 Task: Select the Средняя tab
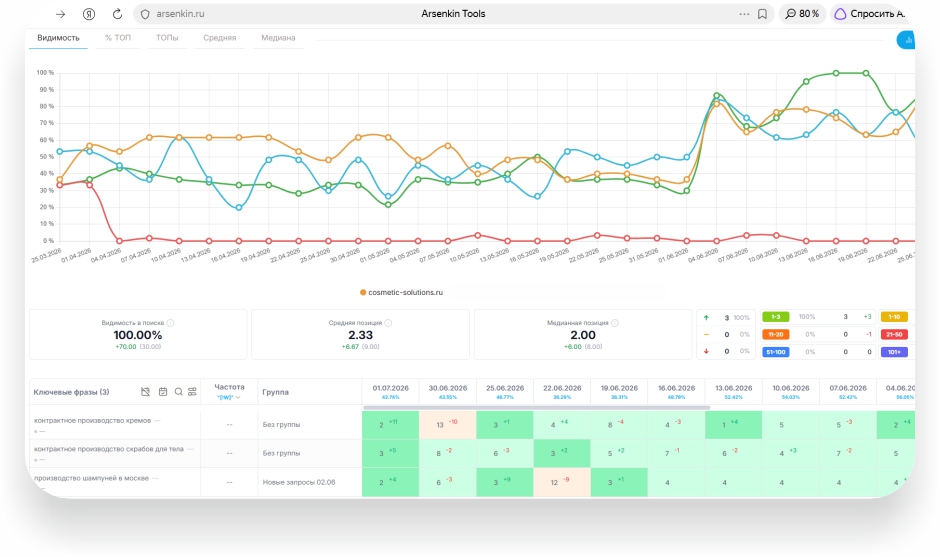coord(219,38)
